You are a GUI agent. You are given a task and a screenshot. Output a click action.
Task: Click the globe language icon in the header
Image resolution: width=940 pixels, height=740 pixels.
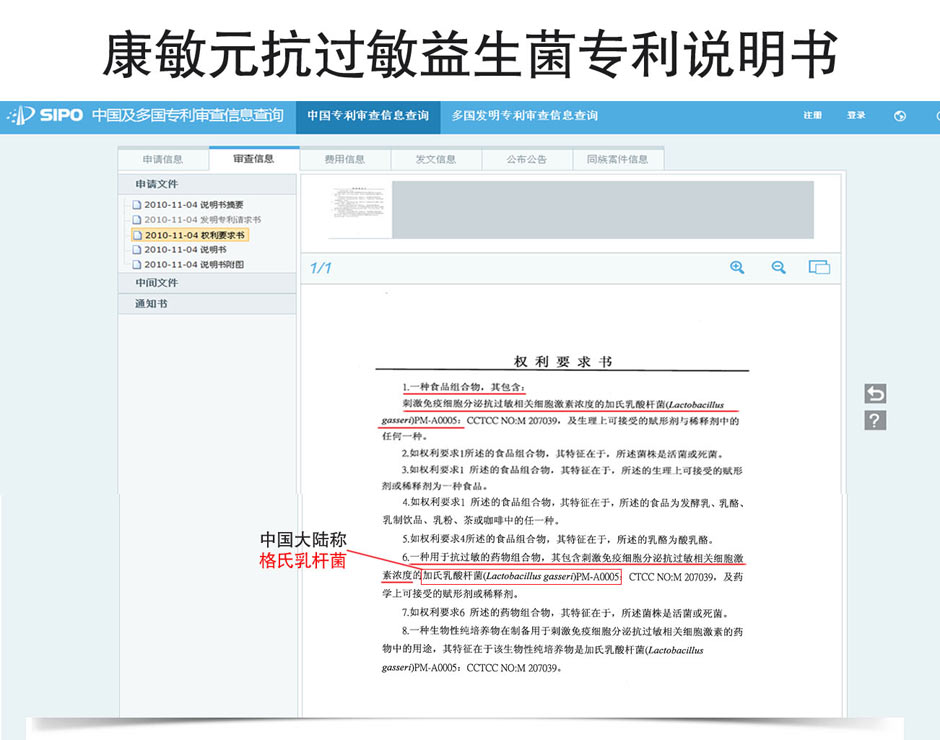899,116
